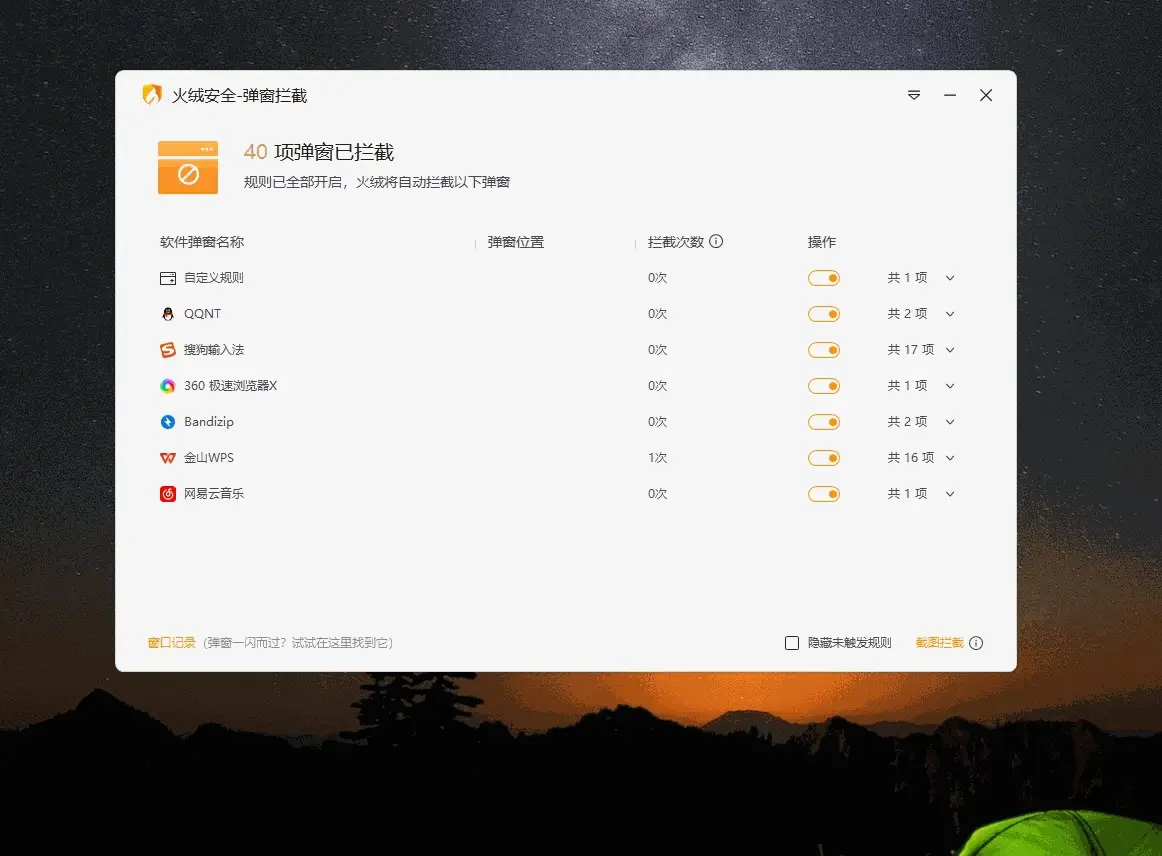Click 共 16 项 in 金山WPS row
Viewport: 1162px width, 856px height.
point(911,458)
